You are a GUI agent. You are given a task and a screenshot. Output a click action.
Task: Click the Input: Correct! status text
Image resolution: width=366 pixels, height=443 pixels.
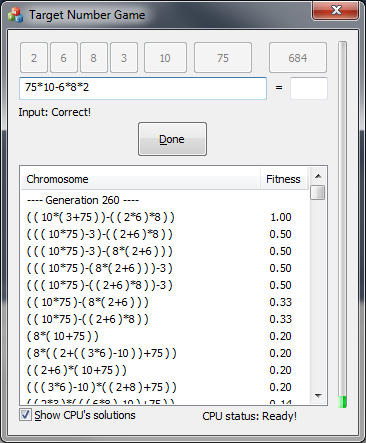click(x=55, y=112)
